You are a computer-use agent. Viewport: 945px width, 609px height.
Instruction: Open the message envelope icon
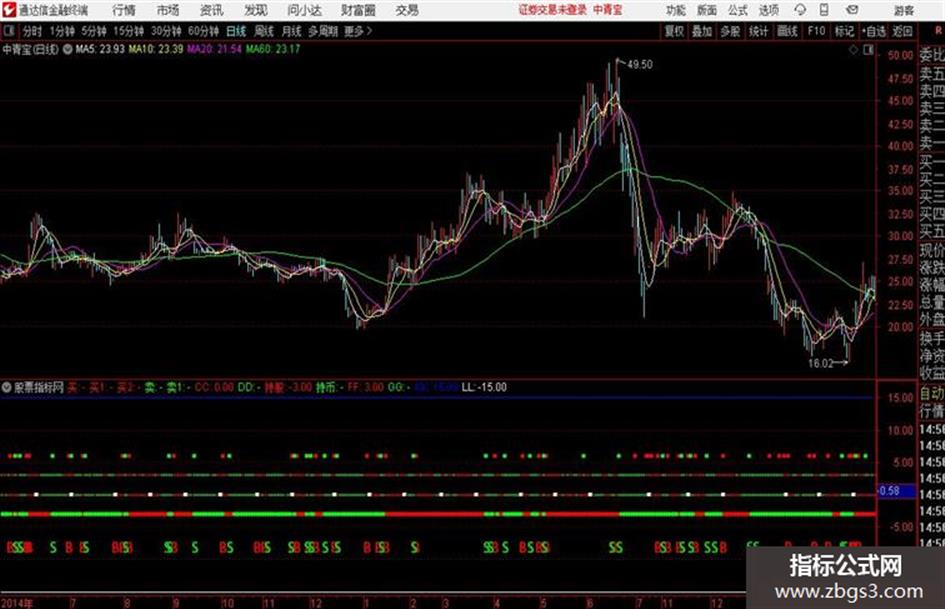pos(852,10)
